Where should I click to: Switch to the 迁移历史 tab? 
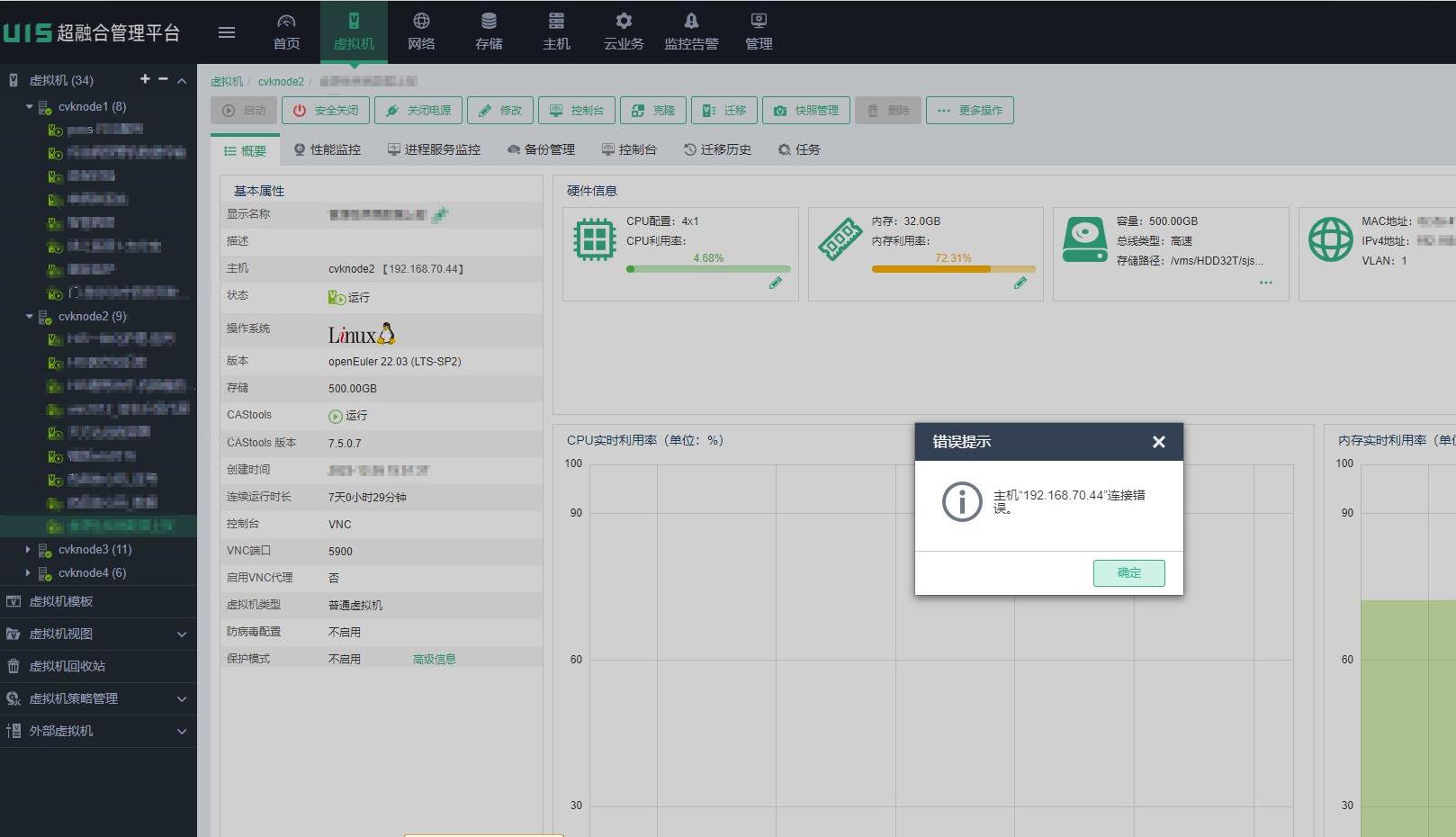[x=717, y=149]
